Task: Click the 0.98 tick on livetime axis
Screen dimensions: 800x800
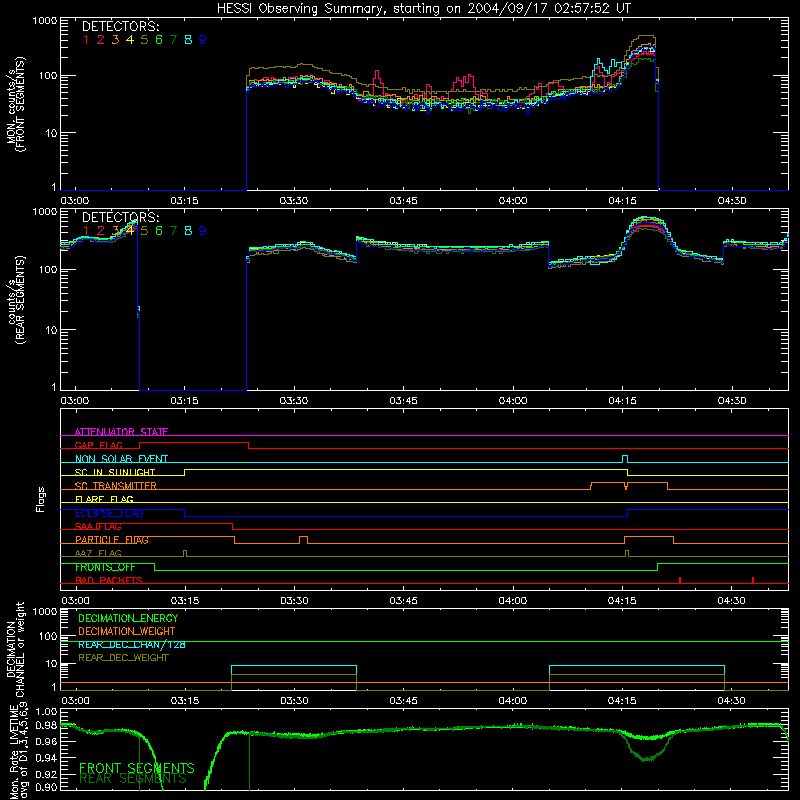Action: point(46,724)
